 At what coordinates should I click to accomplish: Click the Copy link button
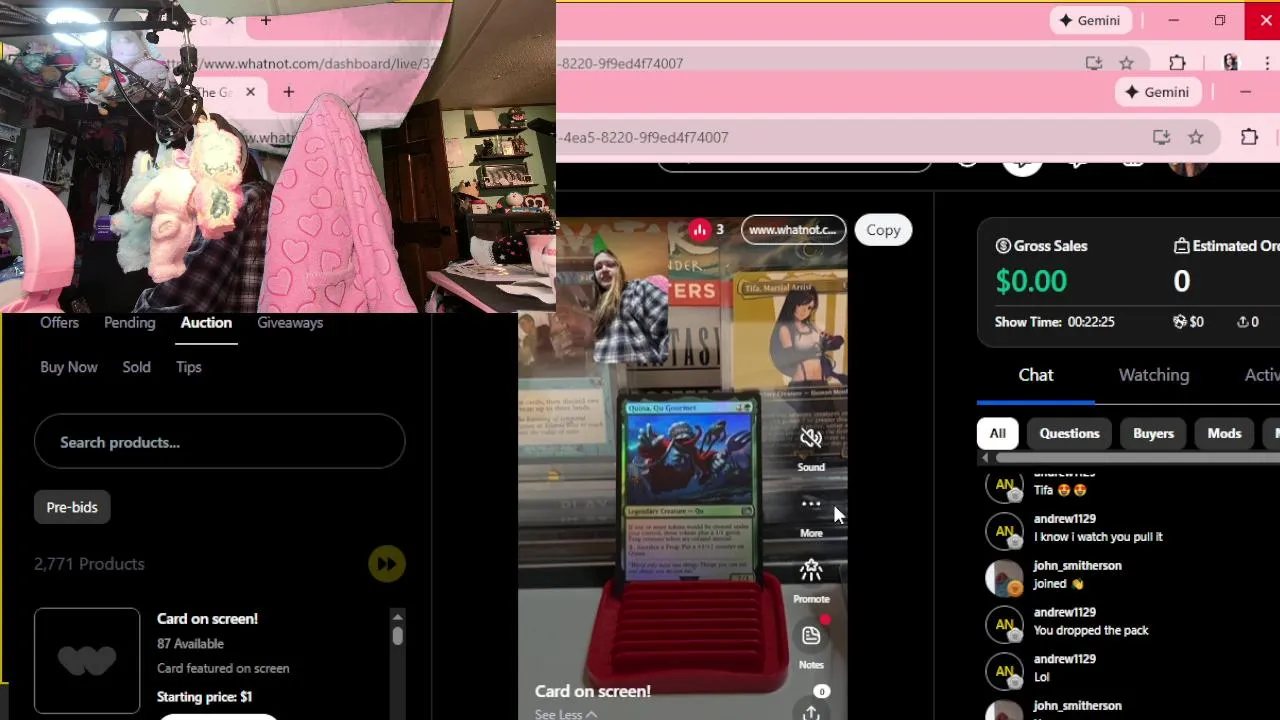(x=883, y=230)
